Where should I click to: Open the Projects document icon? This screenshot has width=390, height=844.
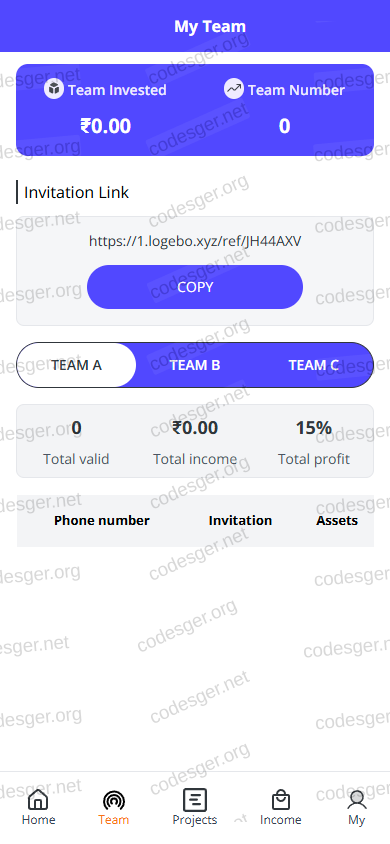click(195, 800)
